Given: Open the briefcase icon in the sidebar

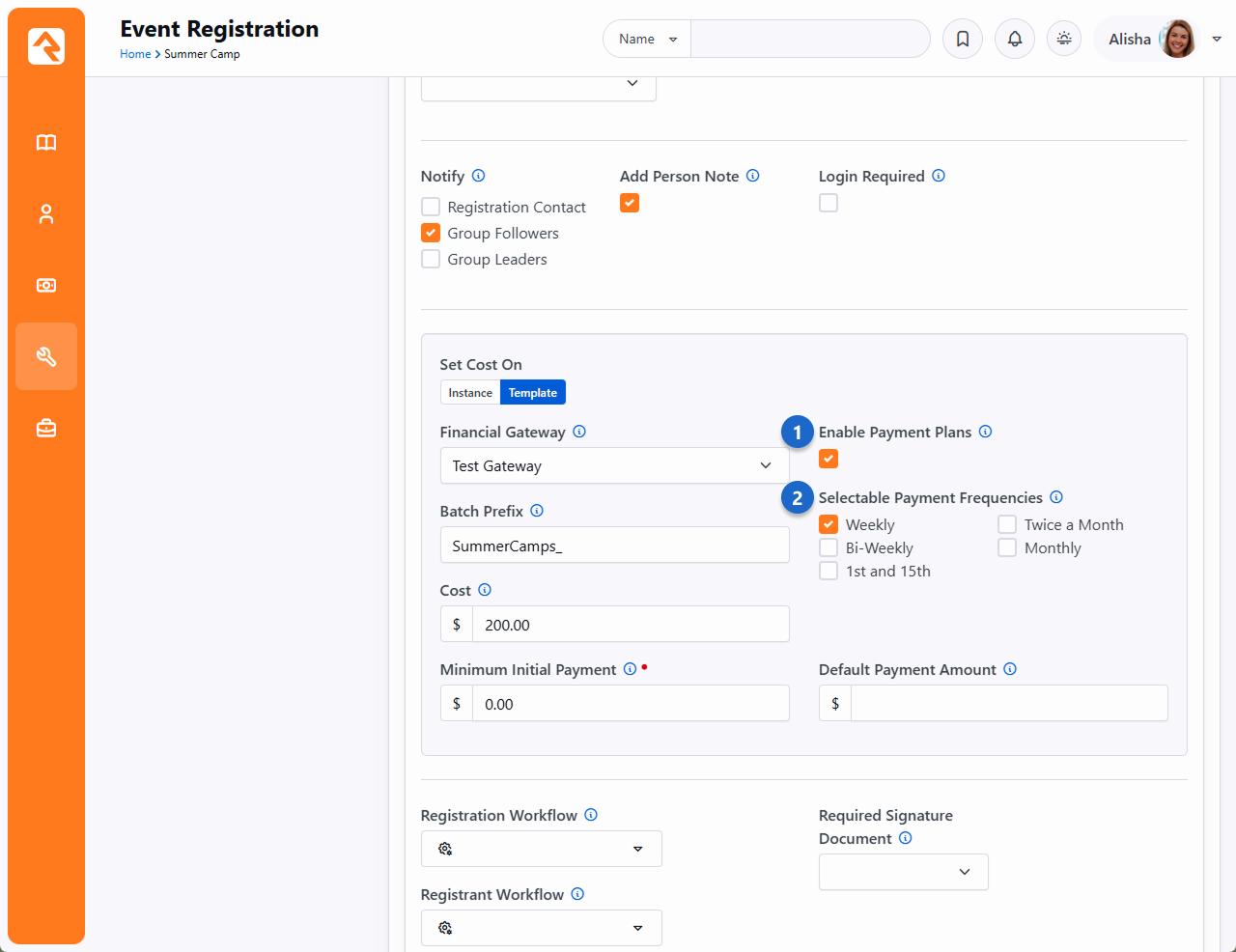Looking at the screenshot, I should tap(46, 428).
